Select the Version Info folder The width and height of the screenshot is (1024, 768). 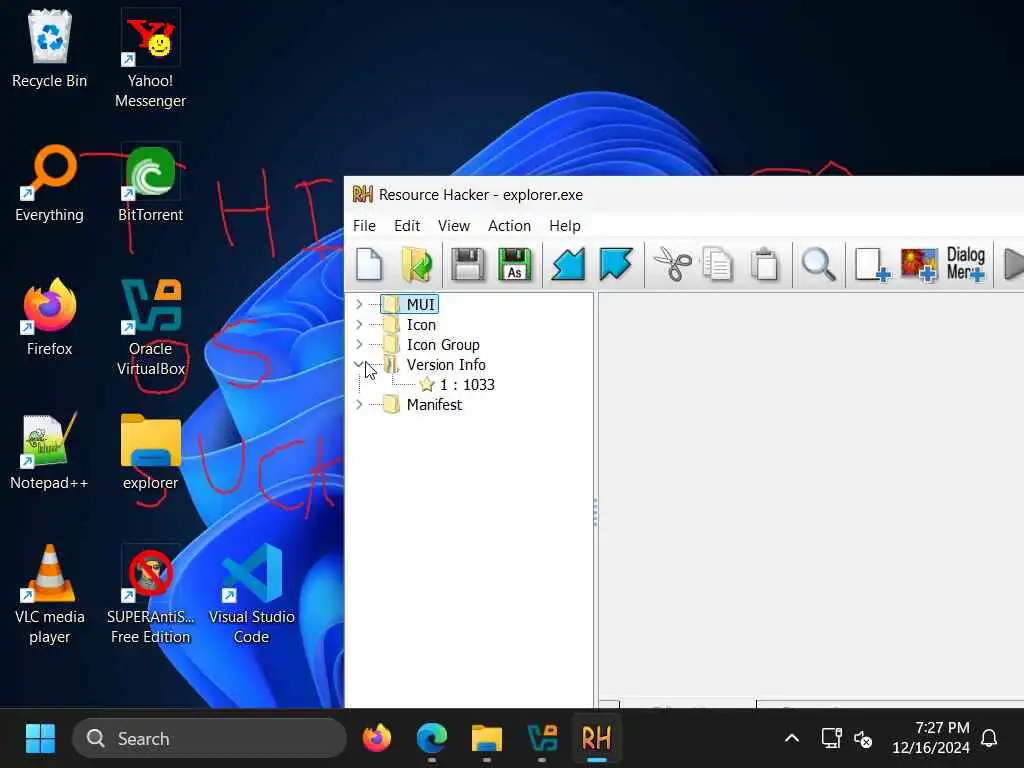(x=435, y=364)
